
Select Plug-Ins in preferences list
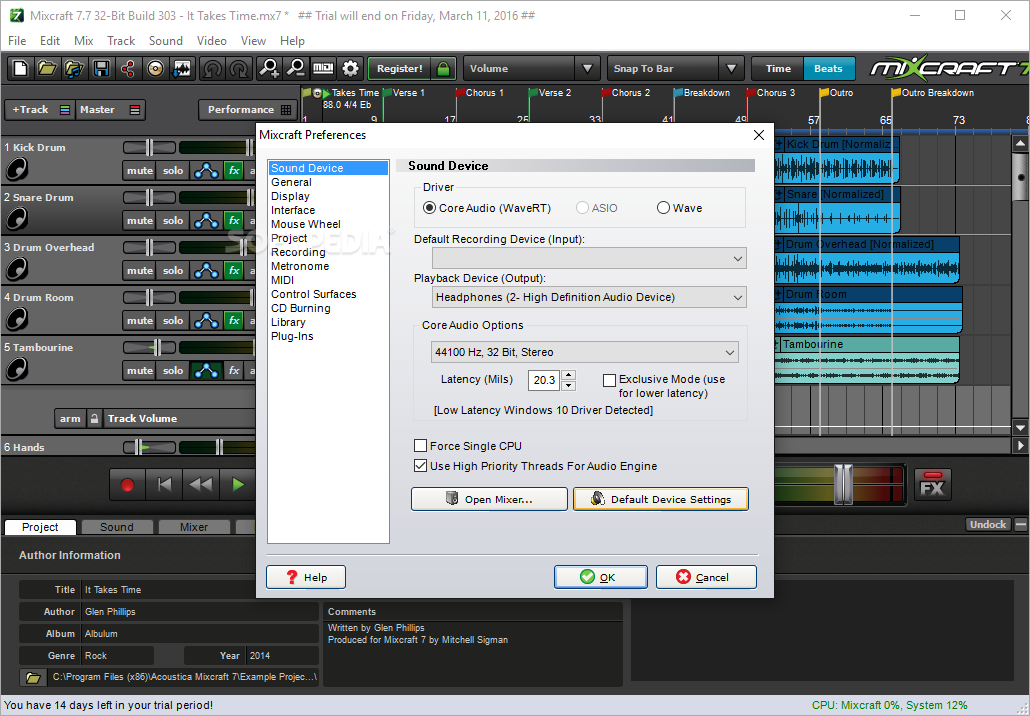point(292,336)
